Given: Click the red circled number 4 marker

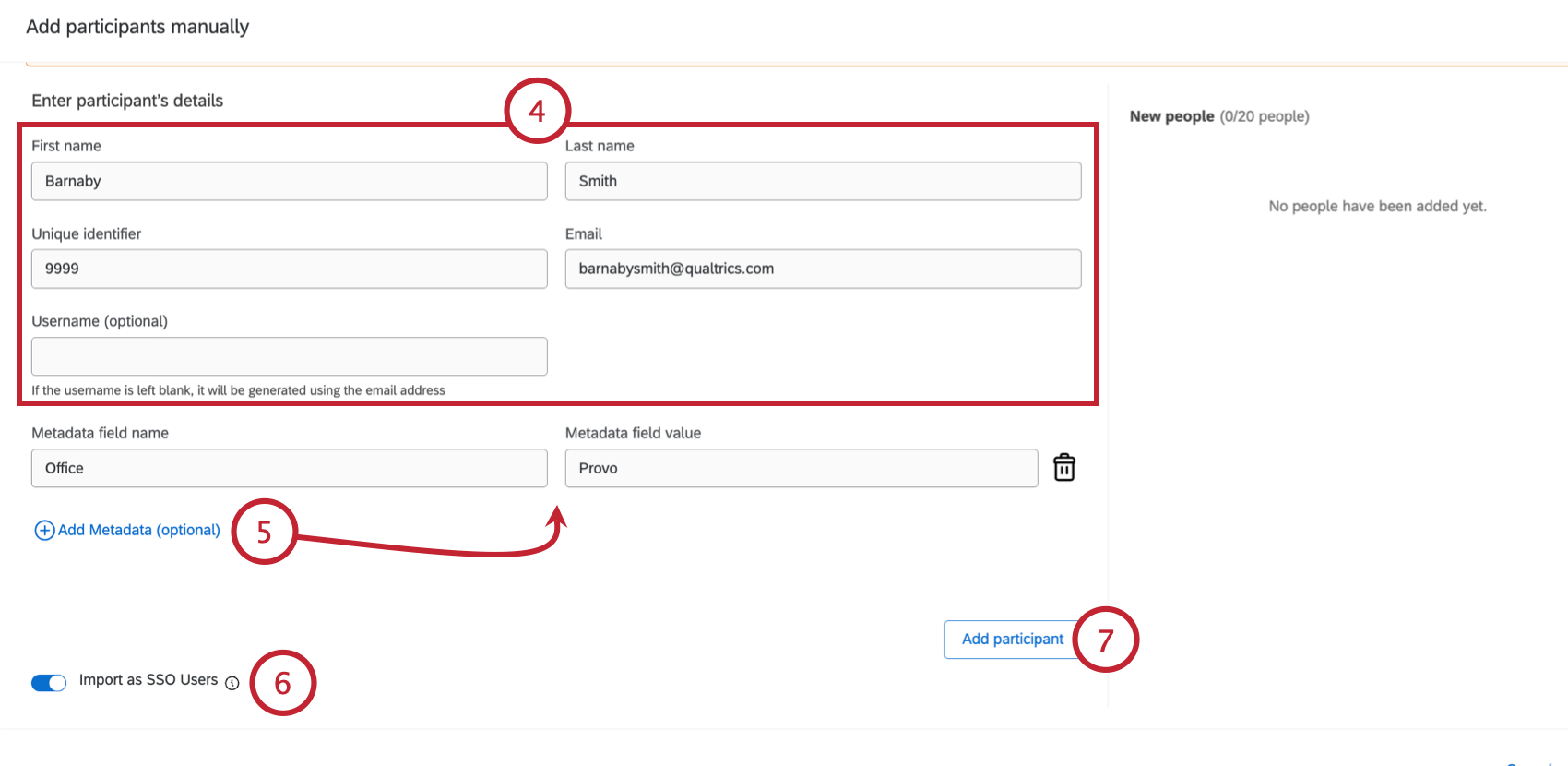Looking at the screenshot, I should click(538, 111).
